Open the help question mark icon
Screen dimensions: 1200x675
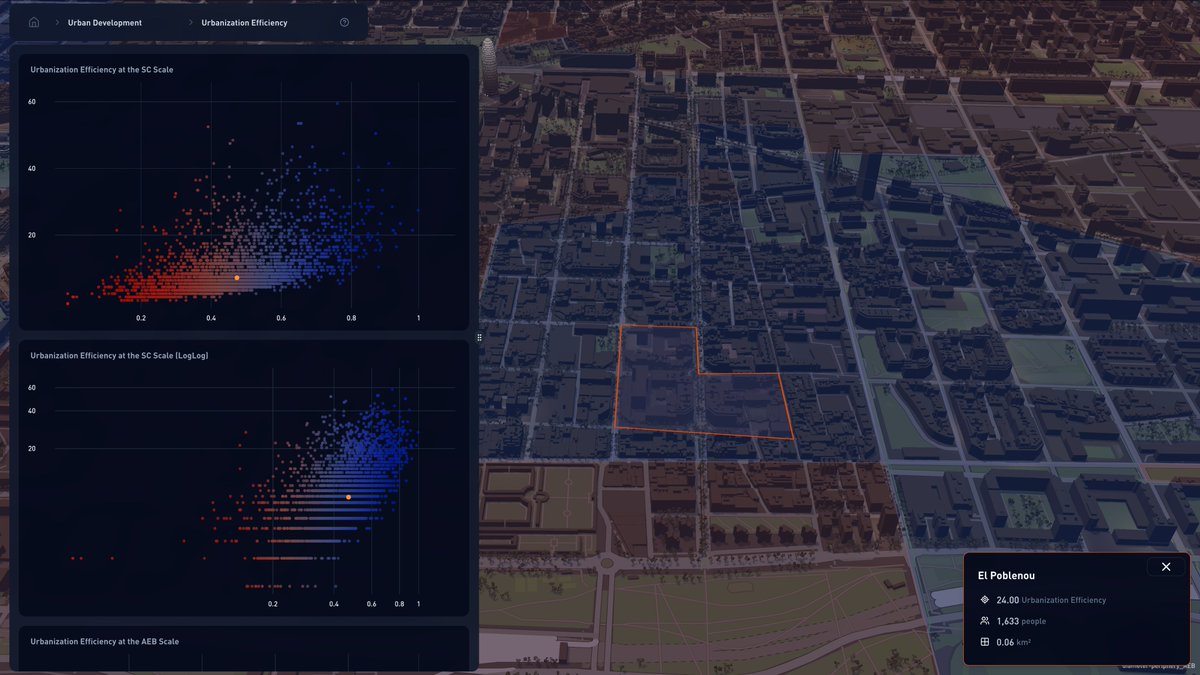[x=345, y=22]
